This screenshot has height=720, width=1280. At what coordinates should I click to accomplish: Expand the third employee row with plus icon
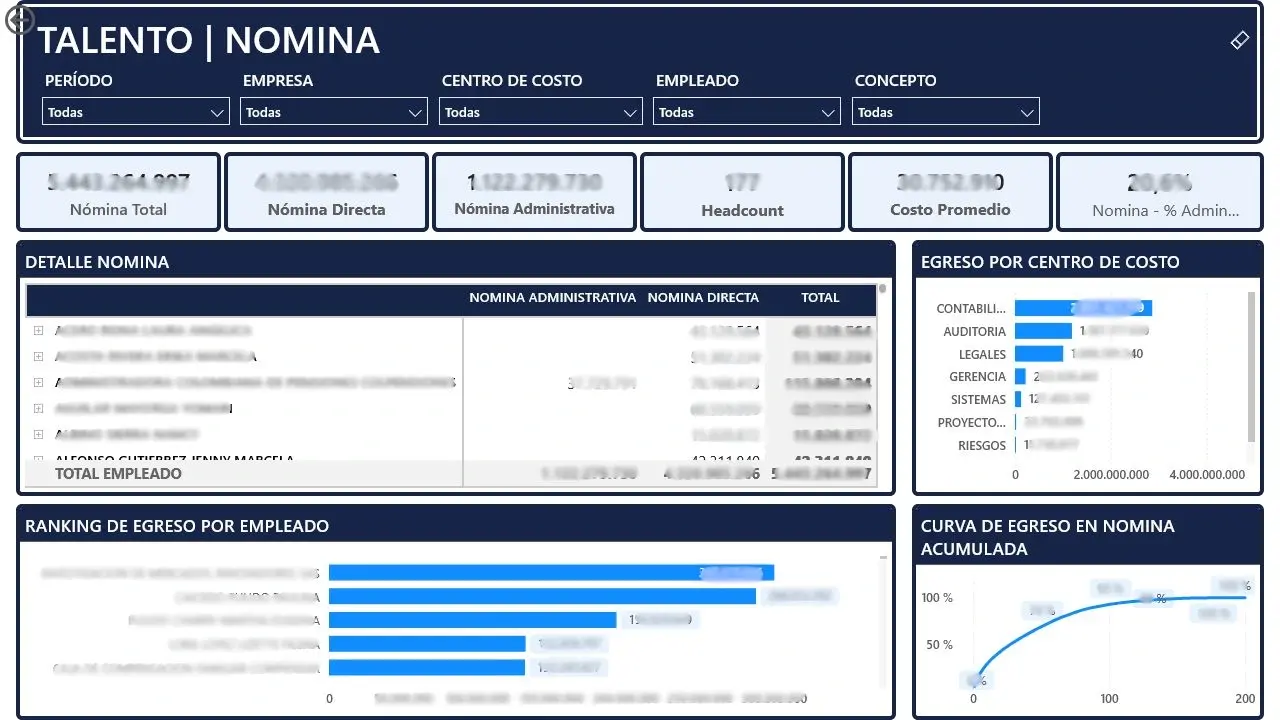click(x=39, y=382)
